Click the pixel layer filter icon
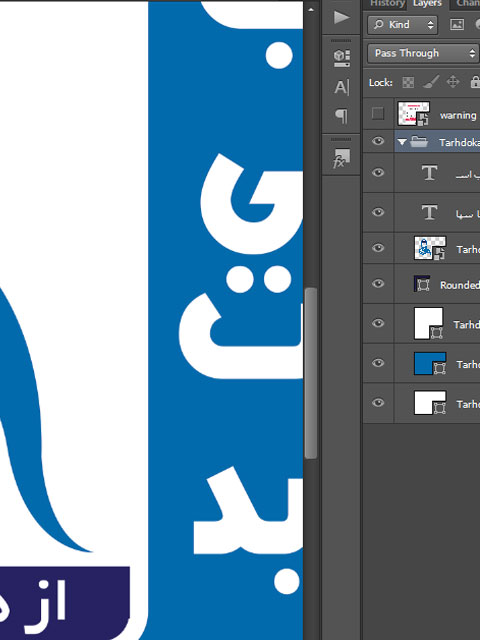 [x=457, y=25]
